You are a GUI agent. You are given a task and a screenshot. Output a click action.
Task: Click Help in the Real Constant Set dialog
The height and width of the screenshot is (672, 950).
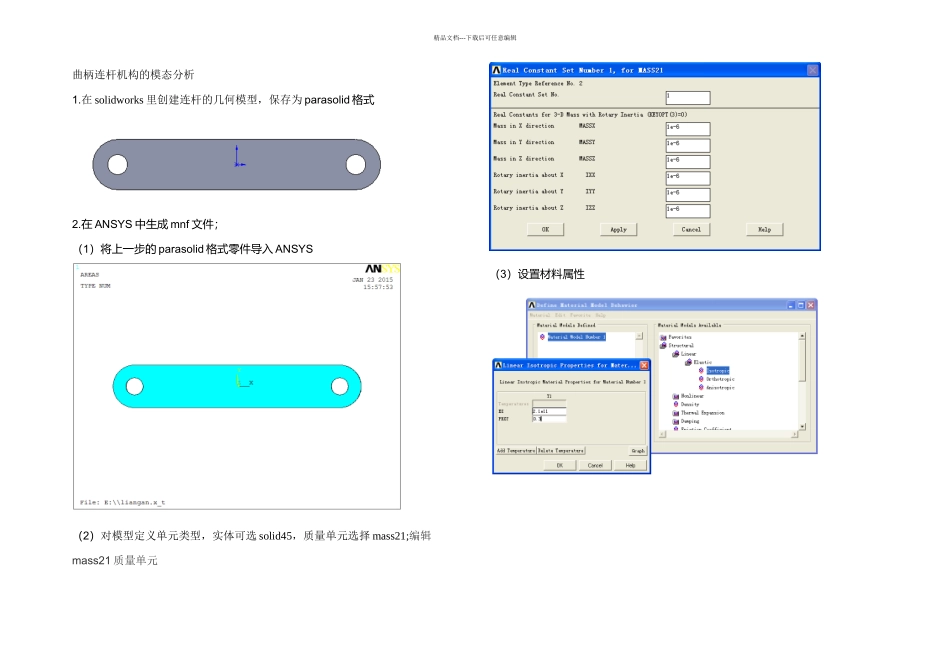765,230
